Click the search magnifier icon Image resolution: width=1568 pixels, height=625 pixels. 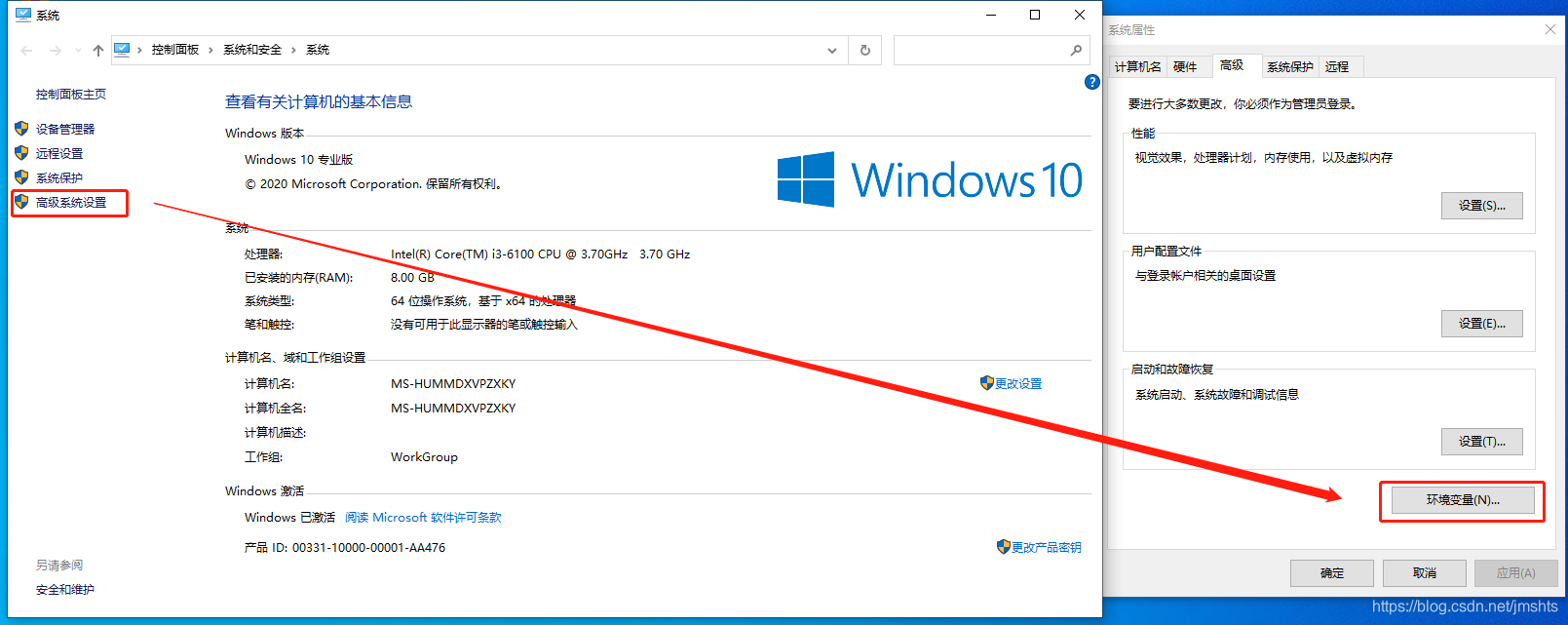(x=1076, y=50)
